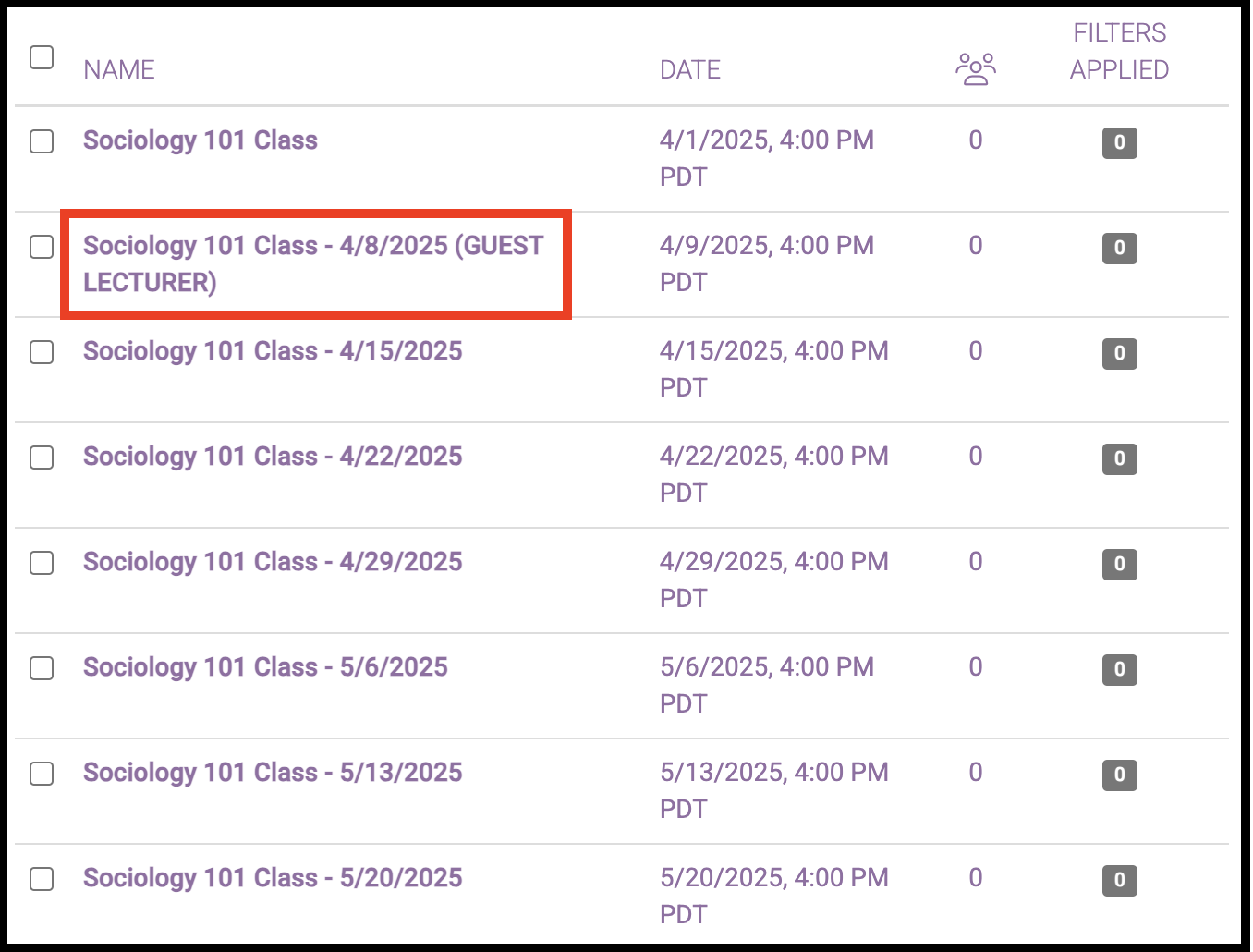The height and width of the screenshot is (952, 1253).
Task: Tick checkbox for Class - 4/29/2025
Action: coord(42,563)
